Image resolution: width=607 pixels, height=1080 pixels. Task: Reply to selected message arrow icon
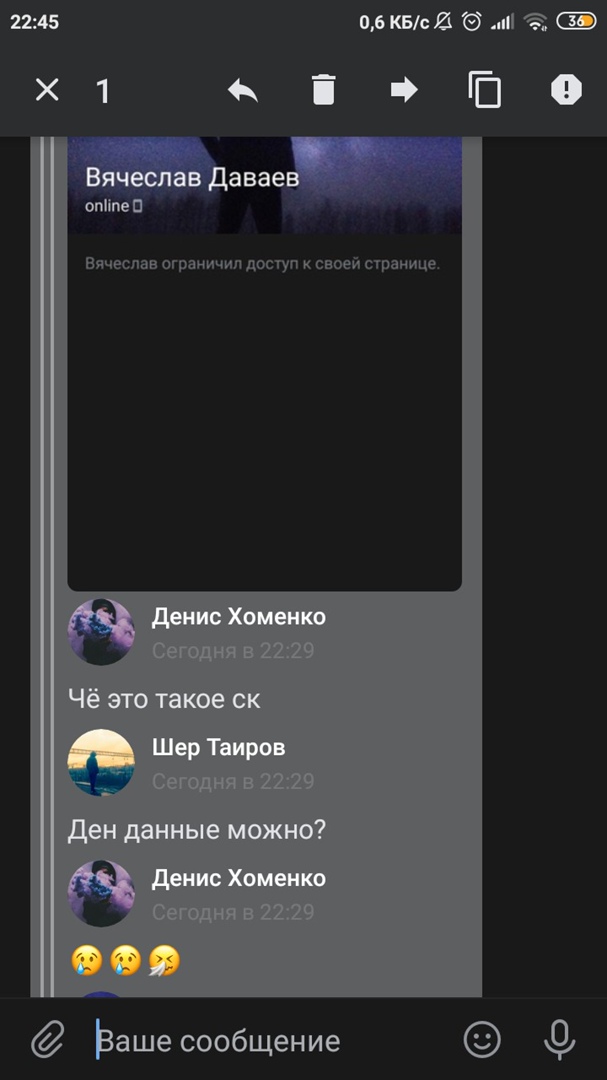243,90
